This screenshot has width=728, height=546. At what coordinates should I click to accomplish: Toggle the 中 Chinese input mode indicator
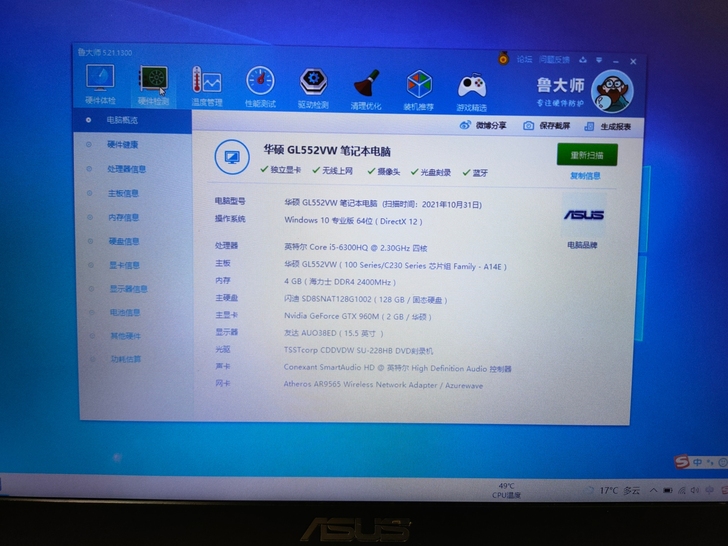pos(697,462)
